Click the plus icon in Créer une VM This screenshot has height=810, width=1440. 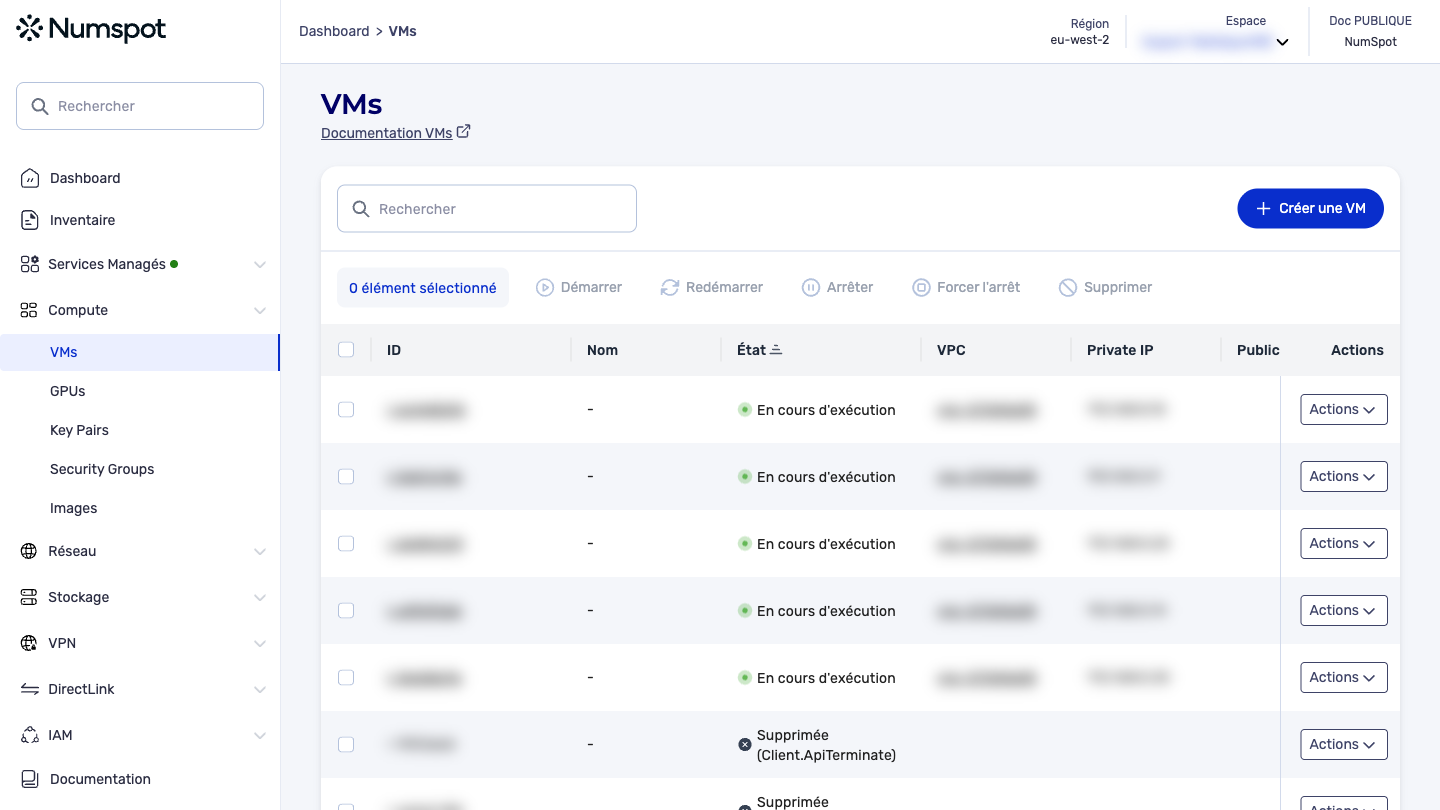point(1263,209)
